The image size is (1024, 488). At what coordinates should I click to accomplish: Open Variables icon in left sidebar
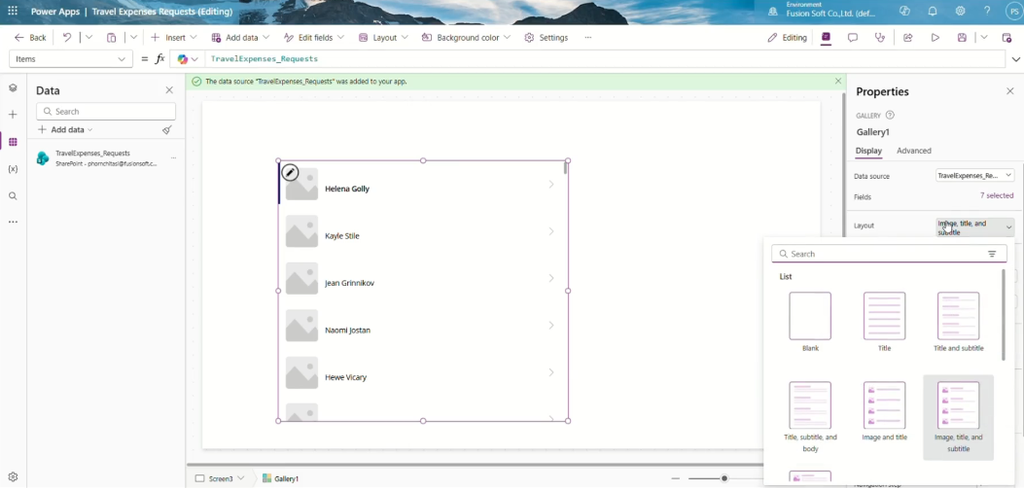(12, 169)
